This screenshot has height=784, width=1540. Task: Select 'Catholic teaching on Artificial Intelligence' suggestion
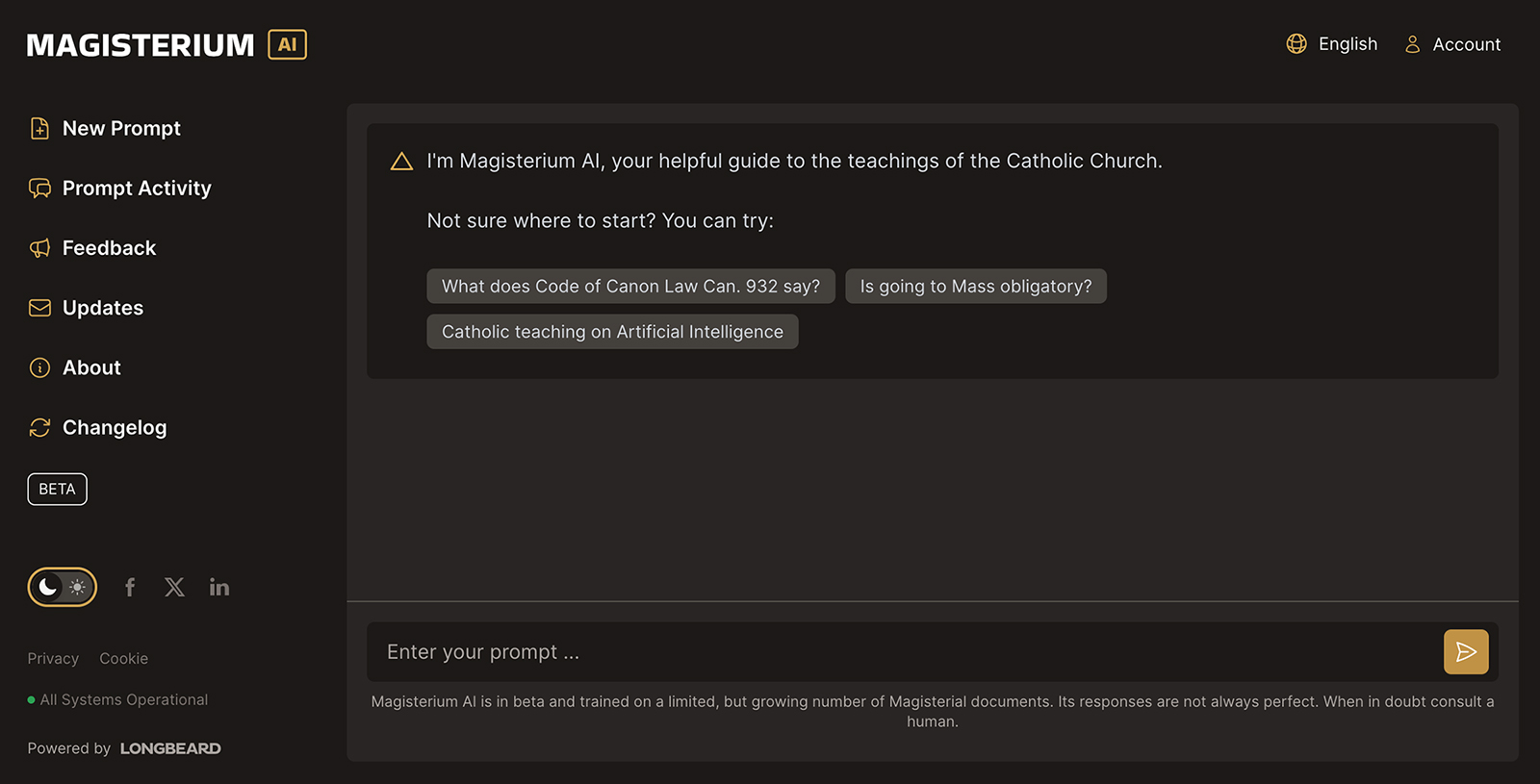[612, 332]
